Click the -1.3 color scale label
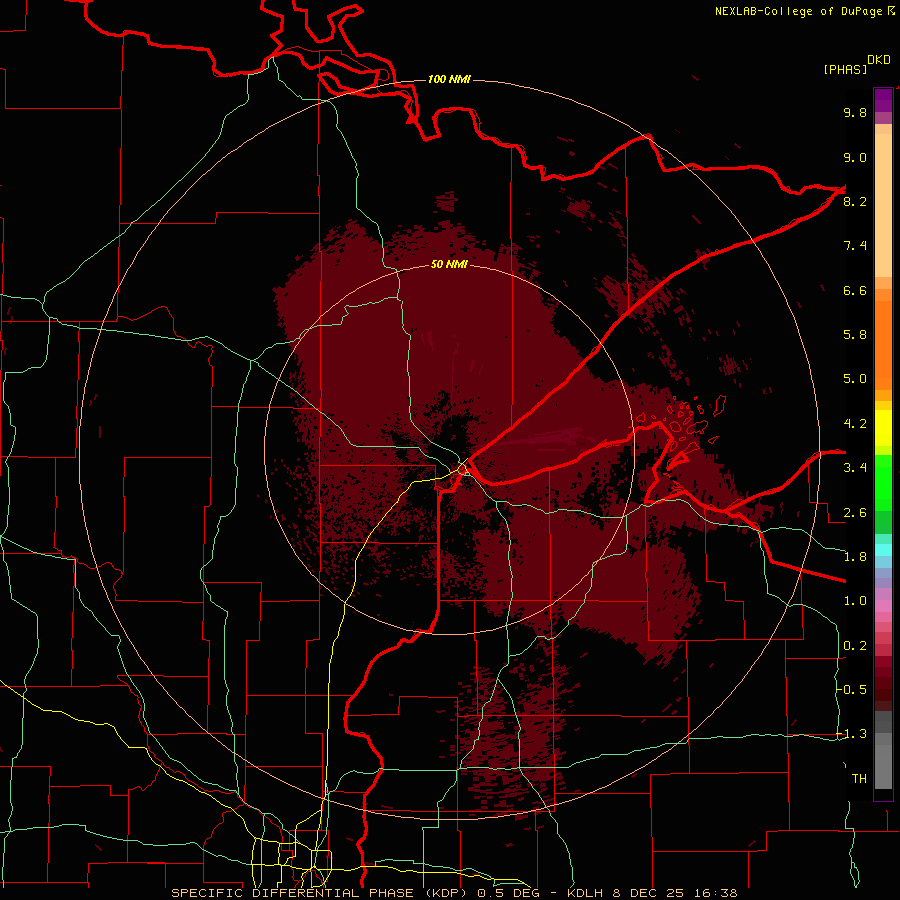900x900 pixels. click(x=852, y=734)
